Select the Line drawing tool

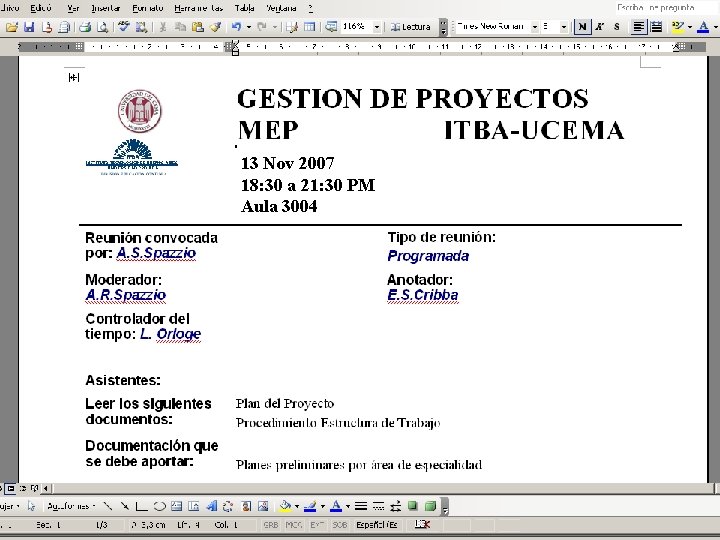click(x=107, y=506)
